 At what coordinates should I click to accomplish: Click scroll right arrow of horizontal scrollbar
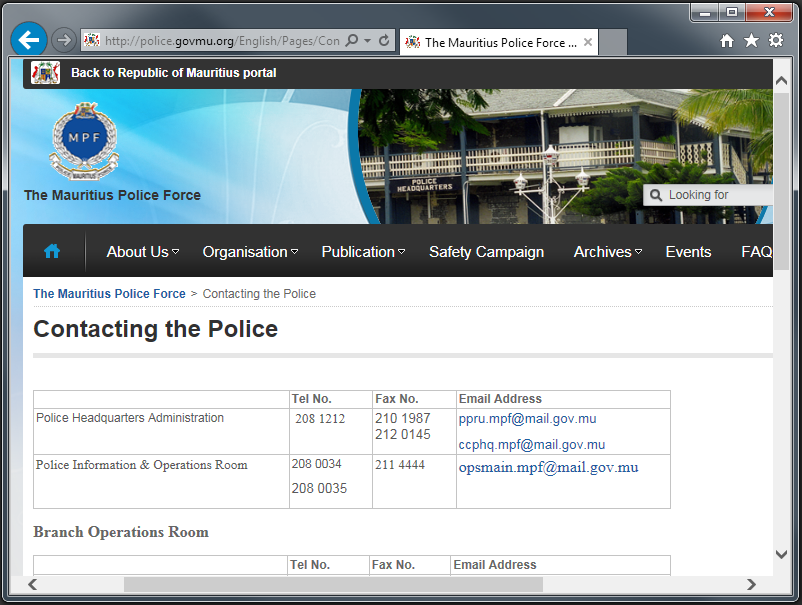tap(751, 584)
